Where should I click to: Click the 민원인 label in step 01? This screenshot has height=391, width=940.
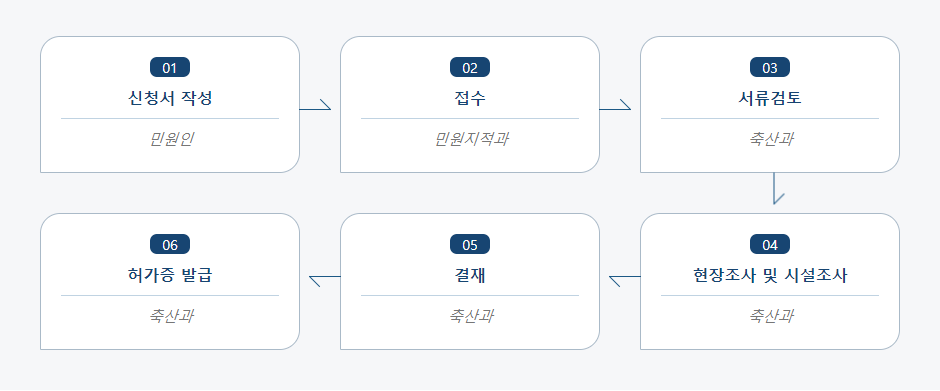pos(171,139)
